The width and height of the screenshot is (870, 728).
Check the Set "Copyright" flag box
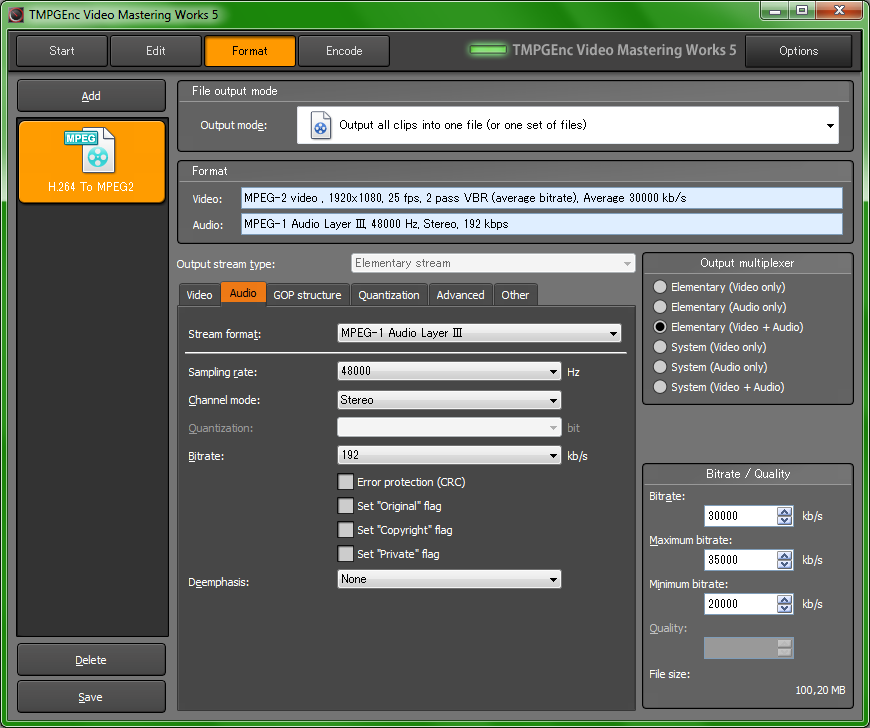point(345,530)
